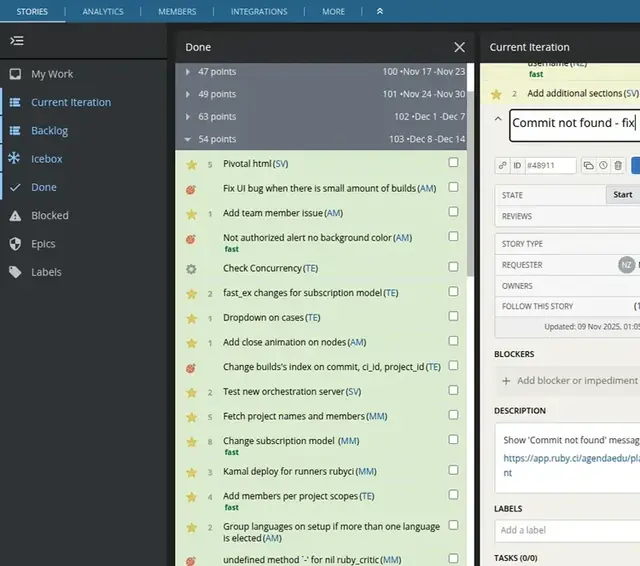Collapse the 'Commit not found' story details
Screen dimensions: 640x566
click(x=498, y=119)
